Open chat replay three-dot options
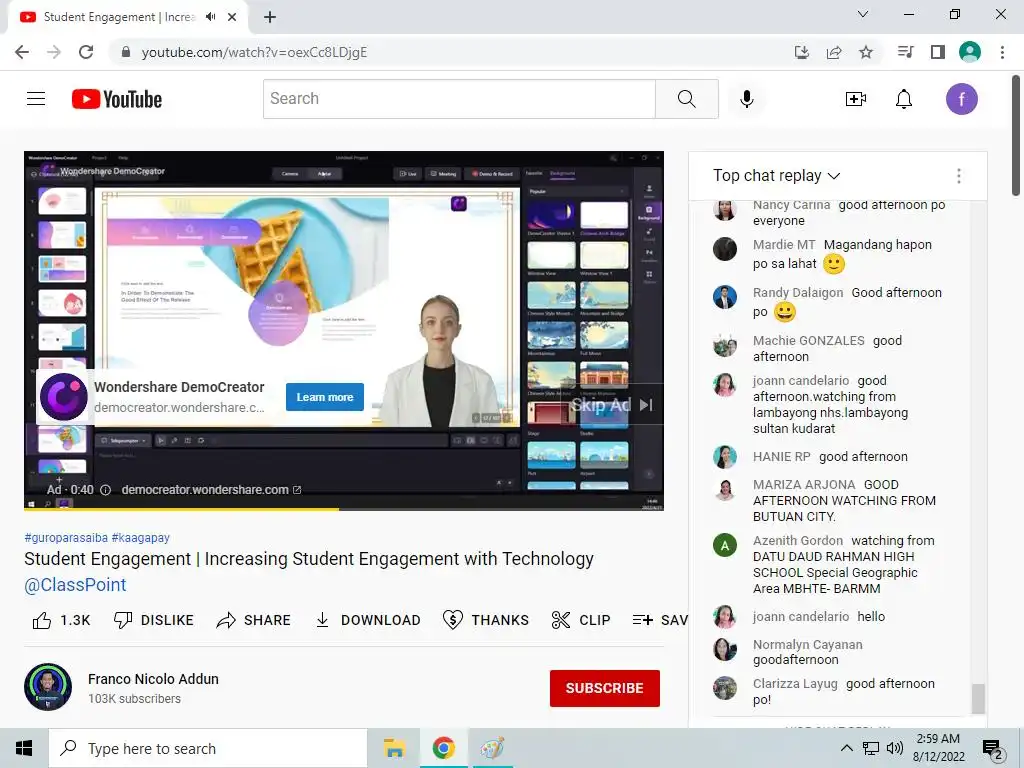The width and height of the screenshot is (1024, 768). pos(958,176)
